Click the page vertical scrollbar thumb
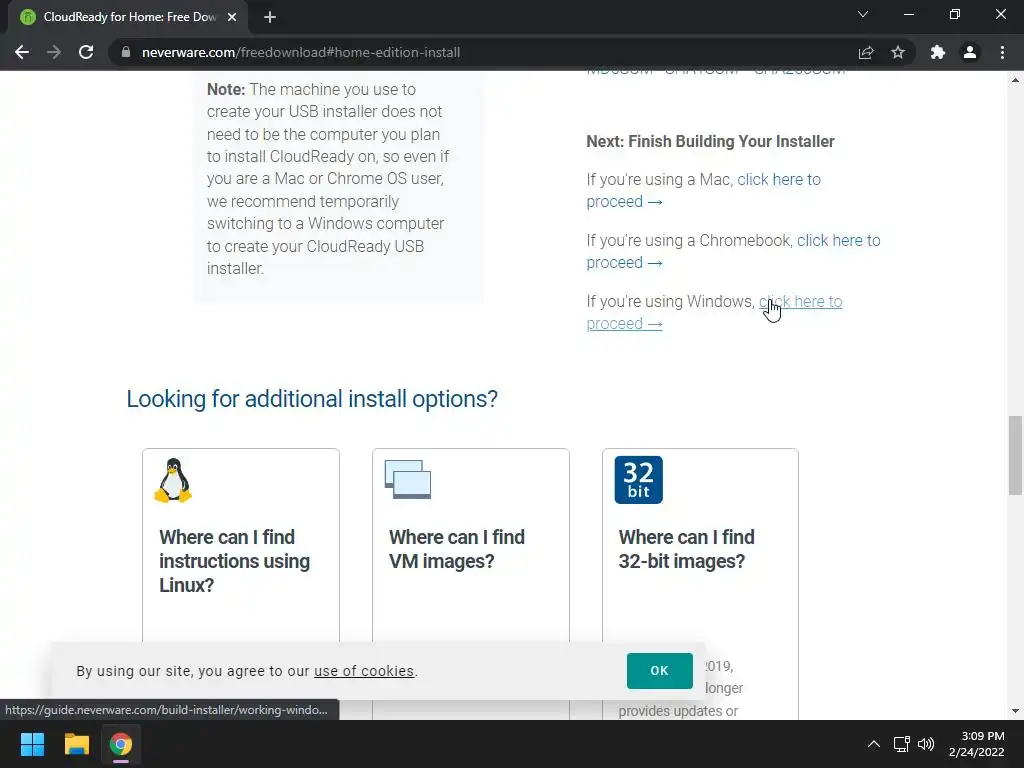Viewport: 1024px width, 768px height. (1015, 455)
